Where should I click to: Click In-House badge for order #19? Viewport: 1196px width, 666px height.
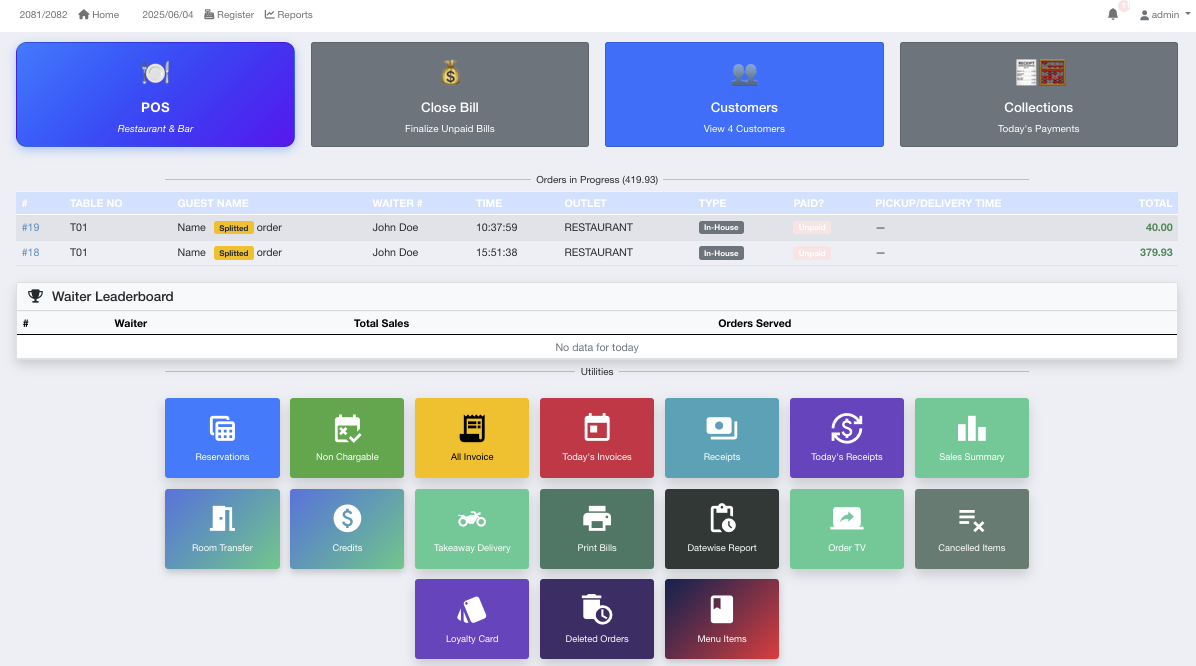pos(721,227)
